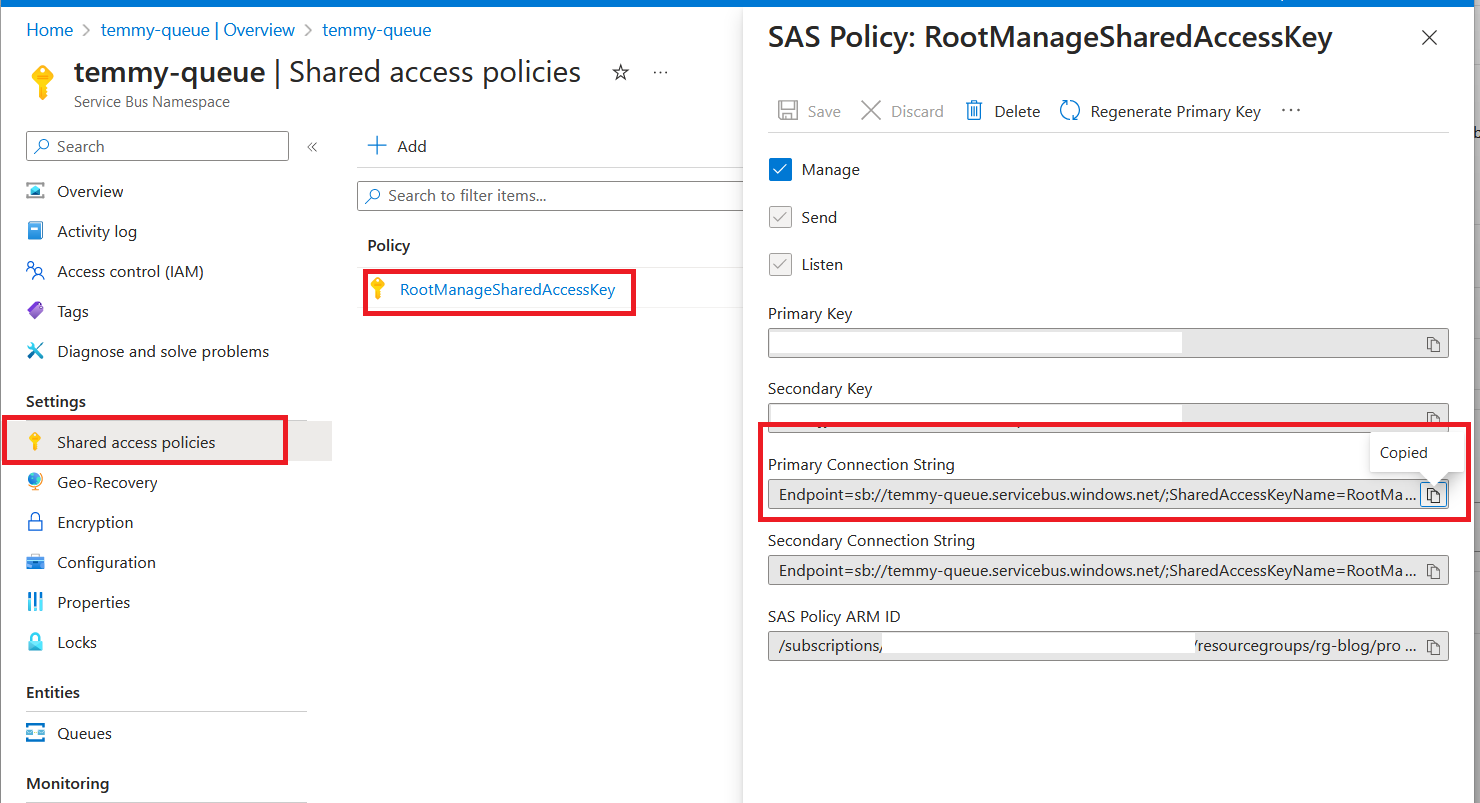
Task: Click the key icon beside RootManageSharedAccessKey
Action: (377, 289)
